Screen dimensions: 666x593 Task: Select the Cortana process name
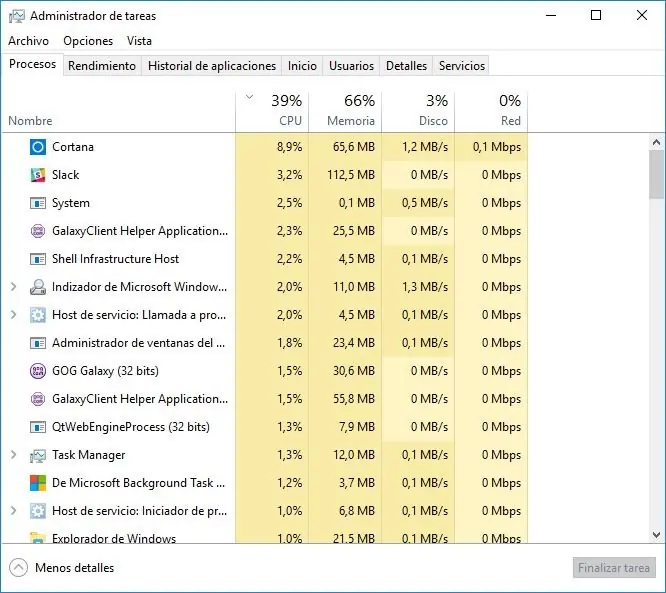click(73, 147)
